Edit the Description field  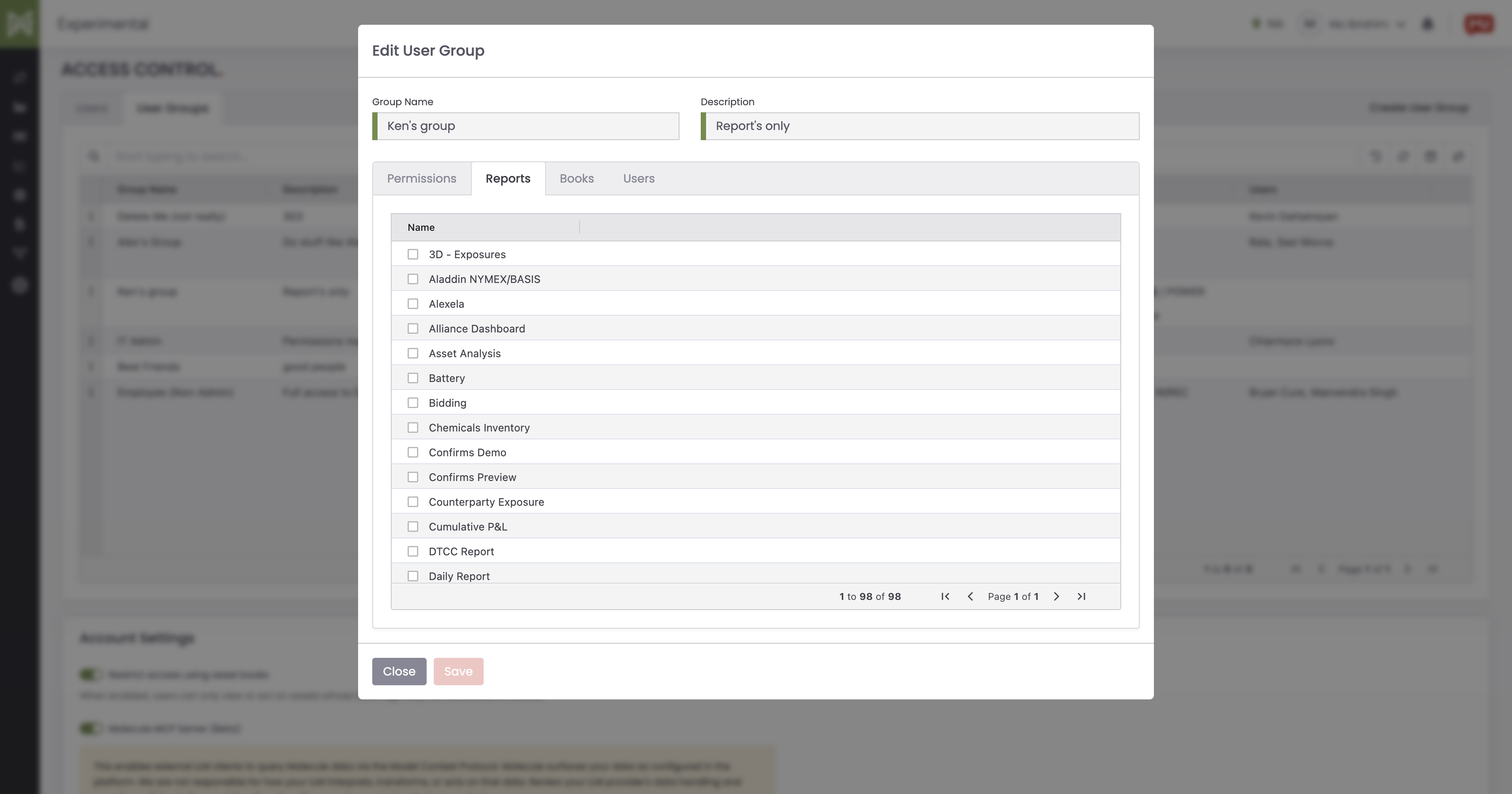tap(920, 126)
